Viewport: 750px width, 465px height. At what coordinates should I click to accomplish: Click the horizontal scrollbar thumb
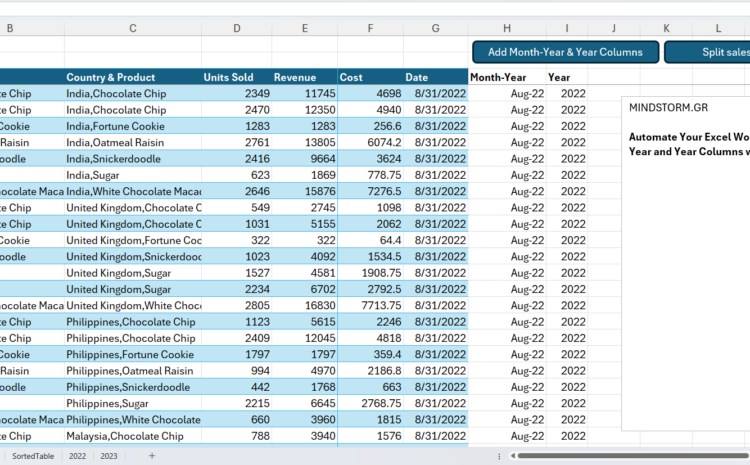633,456
